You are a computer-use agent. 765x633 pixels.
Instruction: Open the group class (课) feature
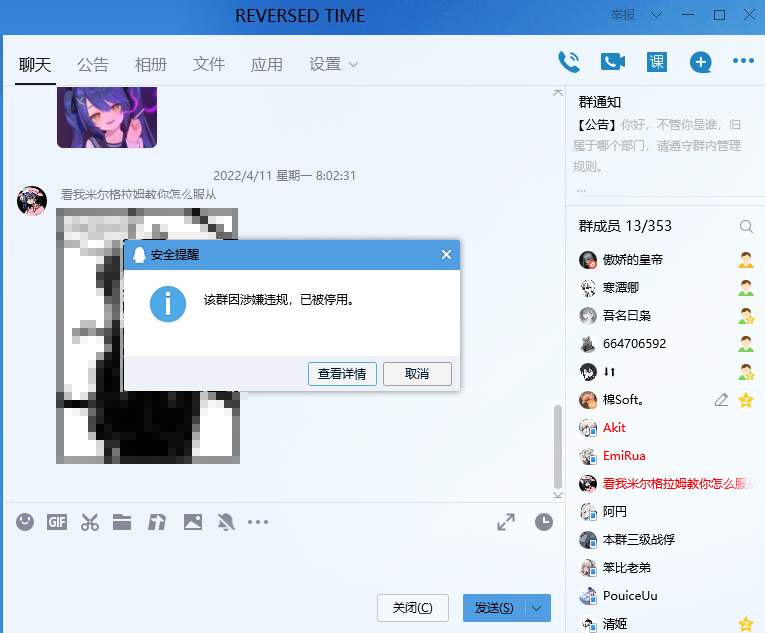click(x=657, y=62)
